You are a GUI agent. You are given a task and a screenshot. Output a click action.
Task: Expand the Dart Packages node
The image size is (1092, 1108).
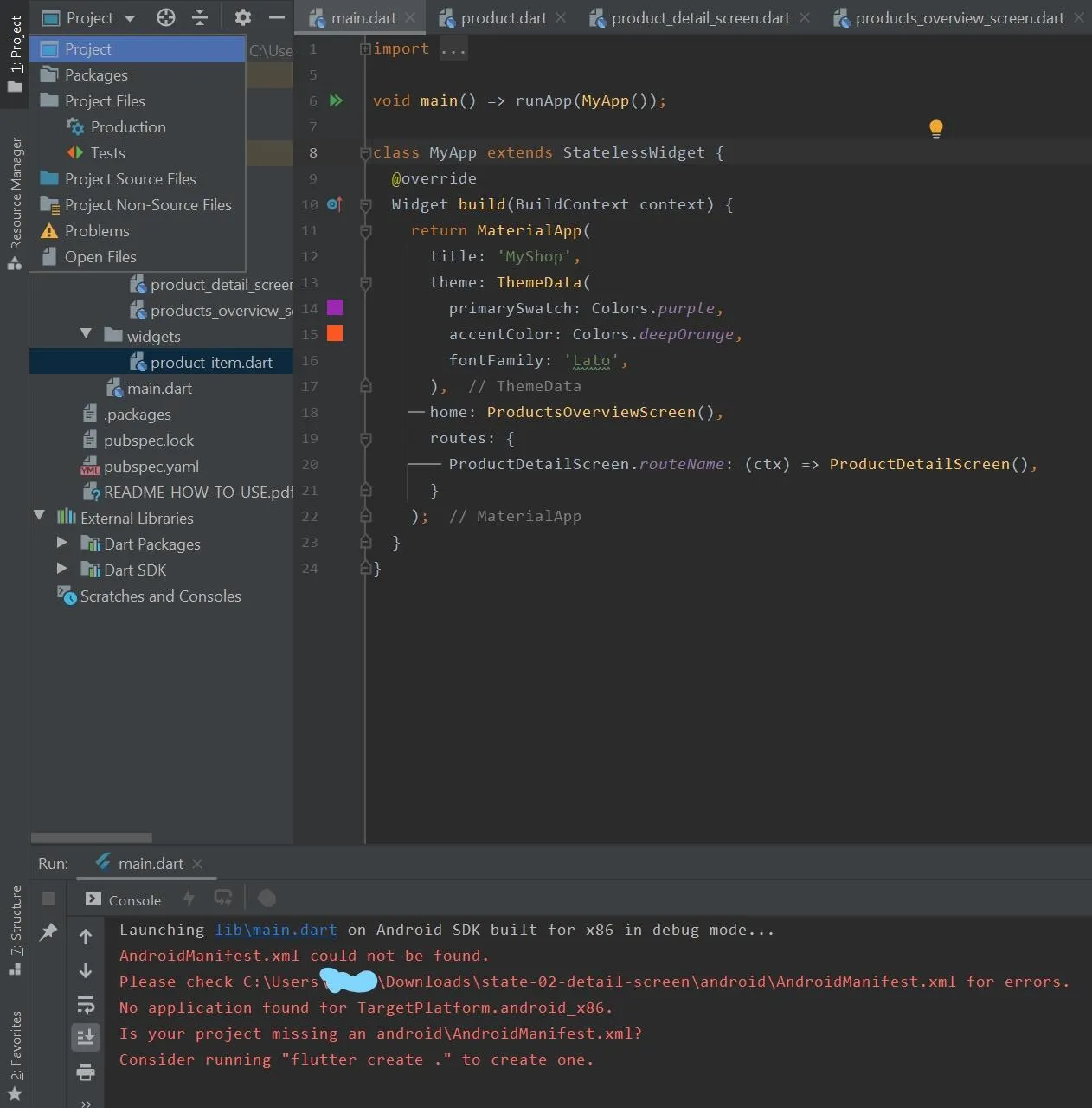tap(61, 543)
